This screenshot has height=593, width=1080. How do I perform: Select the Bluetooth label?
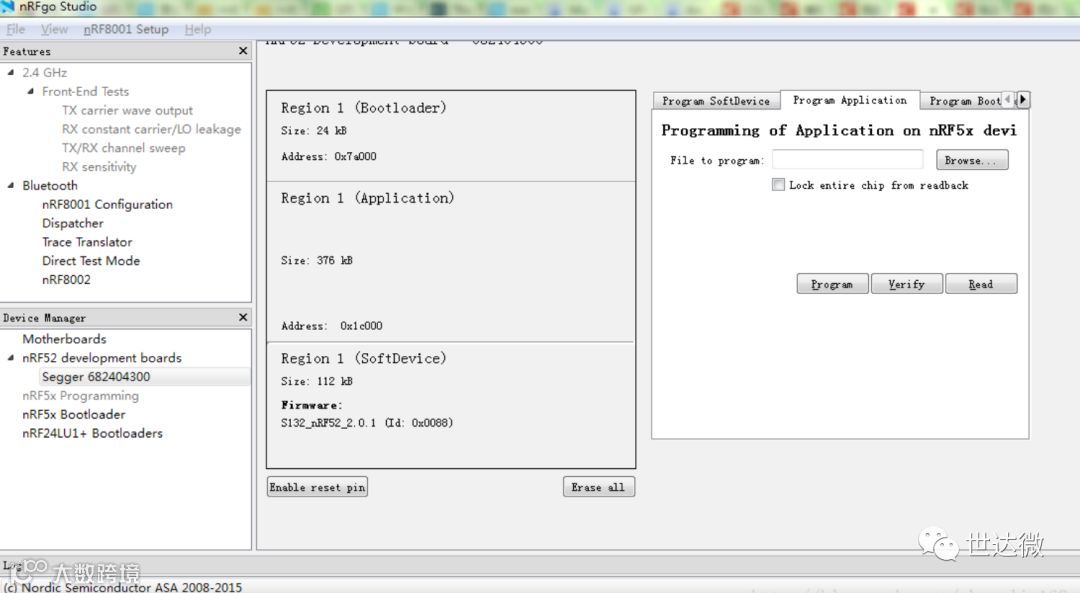(x=50, y=185)
